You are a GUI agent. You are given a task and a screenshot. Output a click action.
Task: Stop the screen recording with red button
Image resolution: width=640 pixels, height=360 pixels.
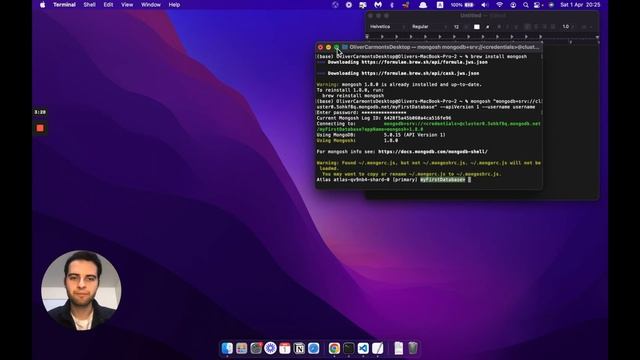(40, 128)
